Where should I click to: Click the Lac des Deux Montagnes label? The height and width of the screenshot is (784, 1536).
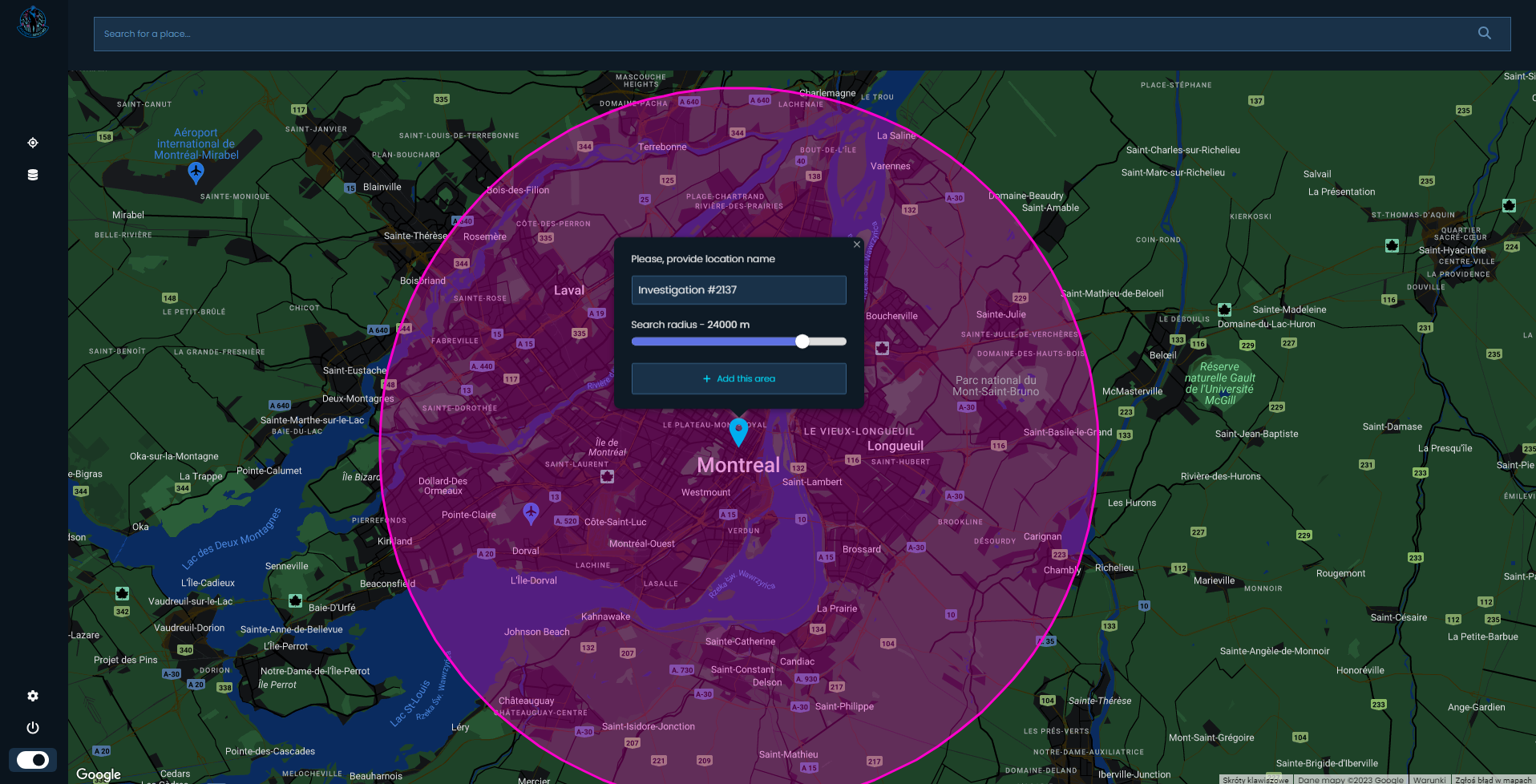click(232, 538)
